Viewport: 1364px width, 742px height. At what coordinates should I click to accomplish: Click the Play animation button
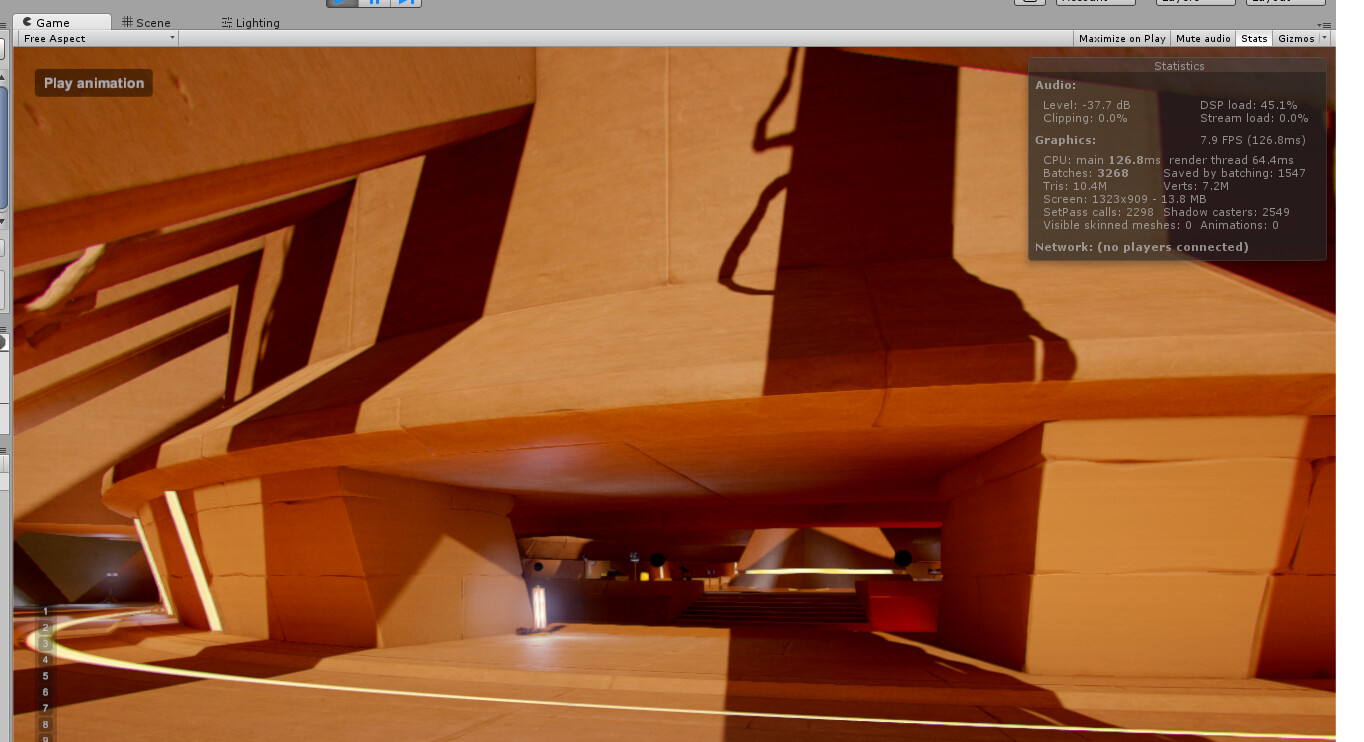coord(93,83)
